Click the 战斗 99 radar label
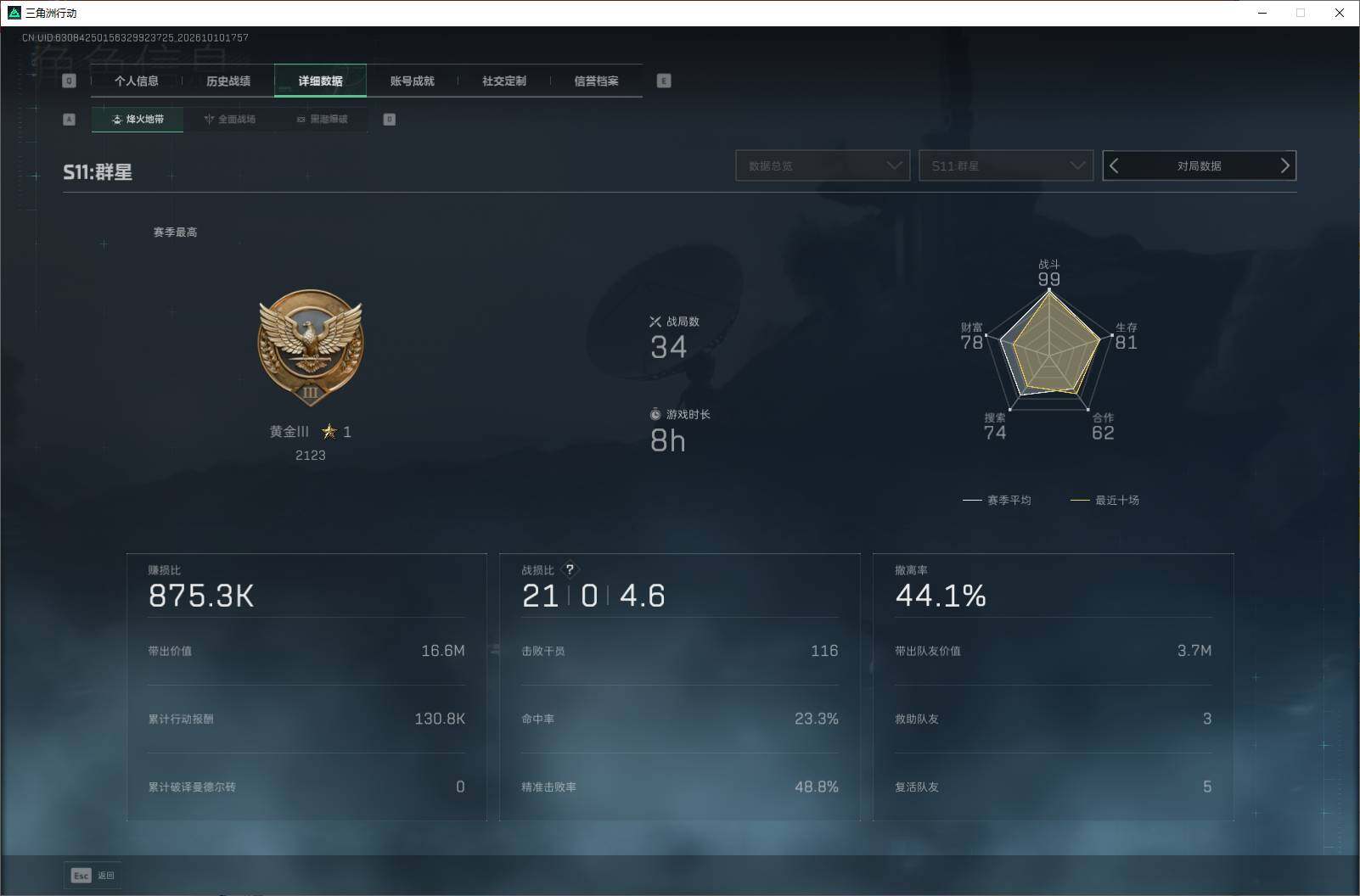This screenshot has width=1360, height=896. point(1049,273)
